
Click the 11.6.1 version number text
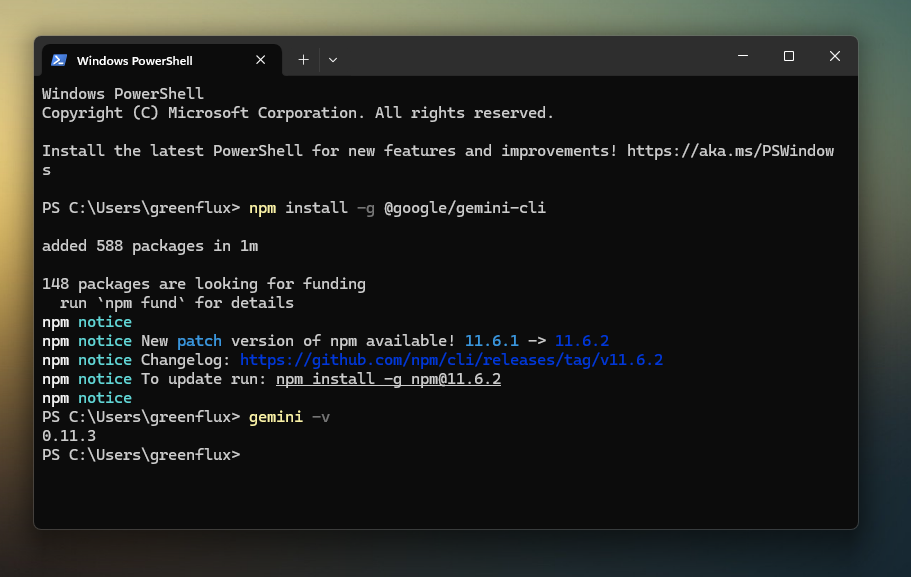point(492,341)
